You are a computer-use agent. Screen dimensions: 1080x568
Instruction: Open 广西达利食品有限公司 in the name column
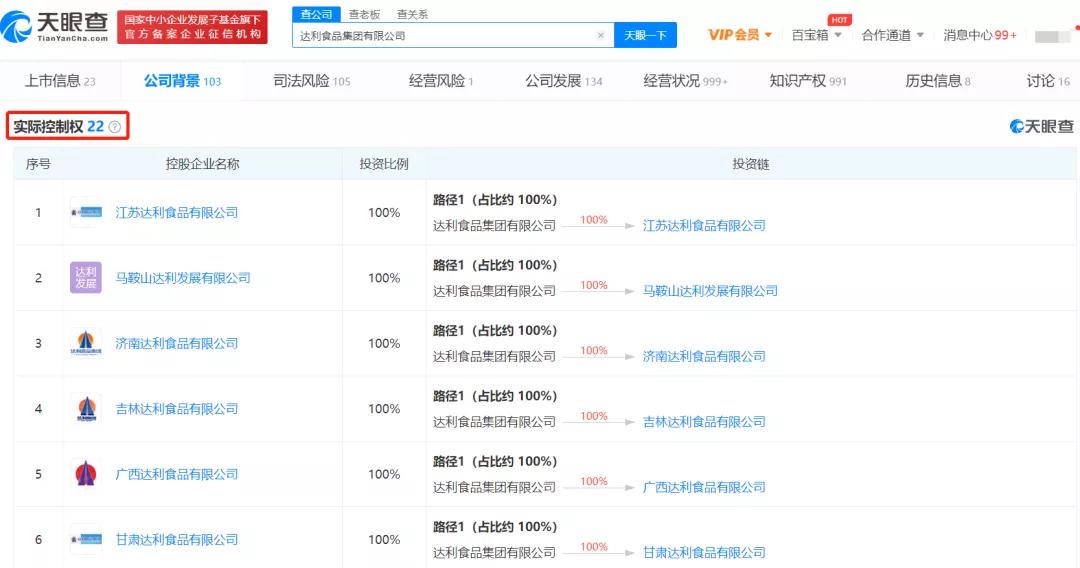click(x=176, y=474)
